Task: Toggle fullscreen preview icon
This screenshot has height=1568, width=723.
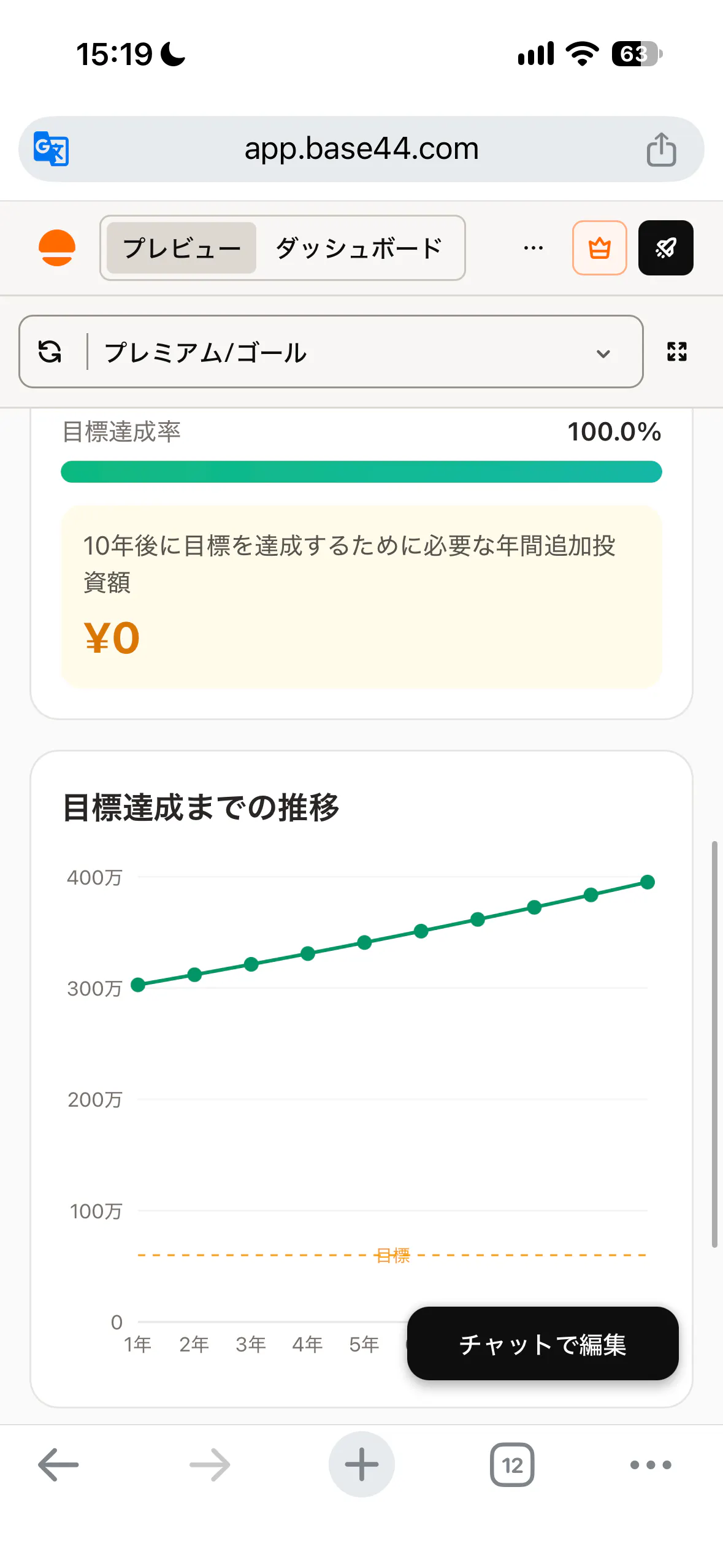Action: click(x=676, y=352)
